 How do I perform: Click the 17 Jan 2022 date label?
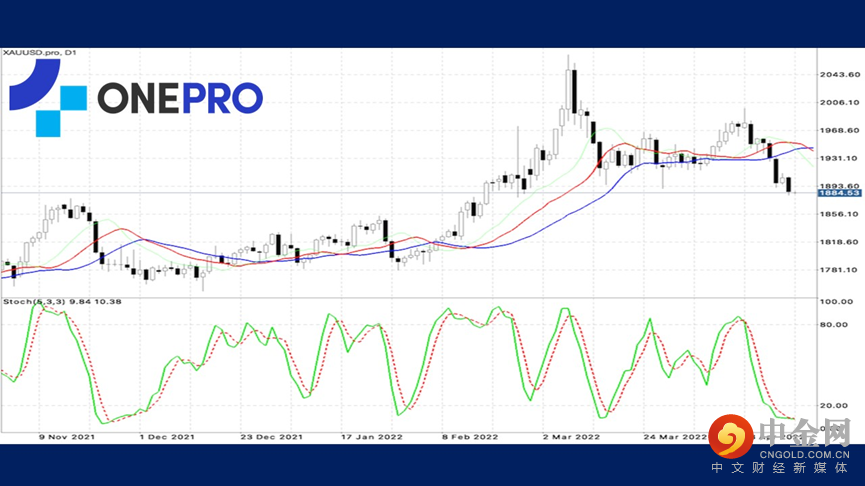point(372,437)
